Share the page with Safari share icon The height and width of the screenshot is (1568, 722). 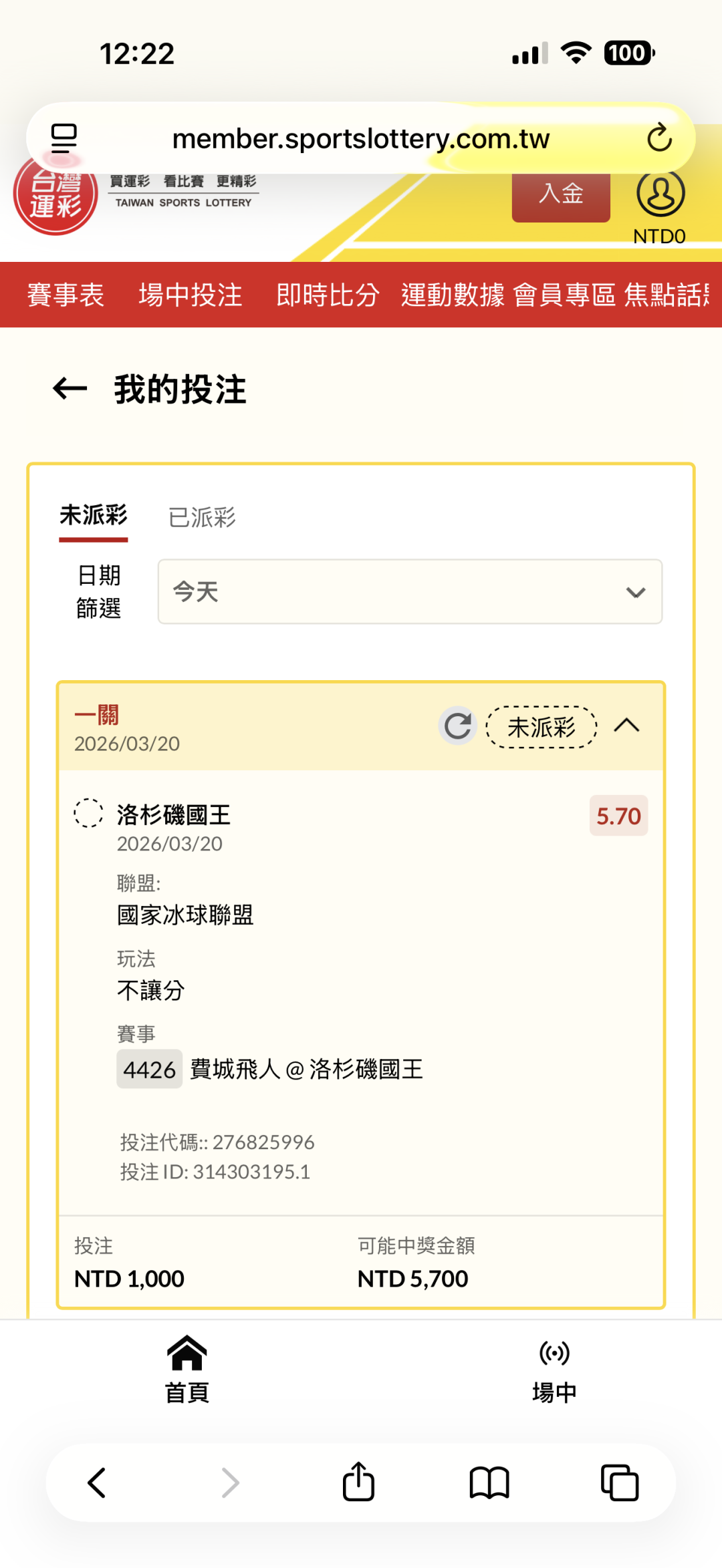(358, 1482)
